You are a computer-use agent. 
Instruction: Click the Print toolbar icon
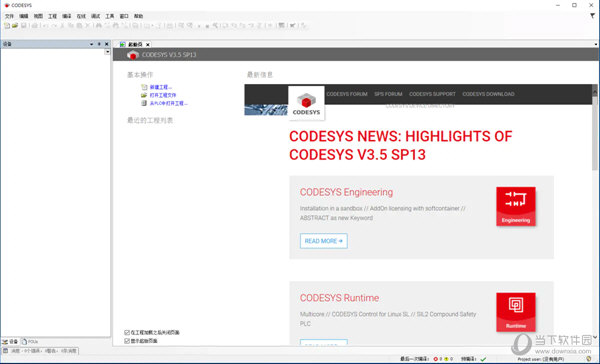click(34, 26)
